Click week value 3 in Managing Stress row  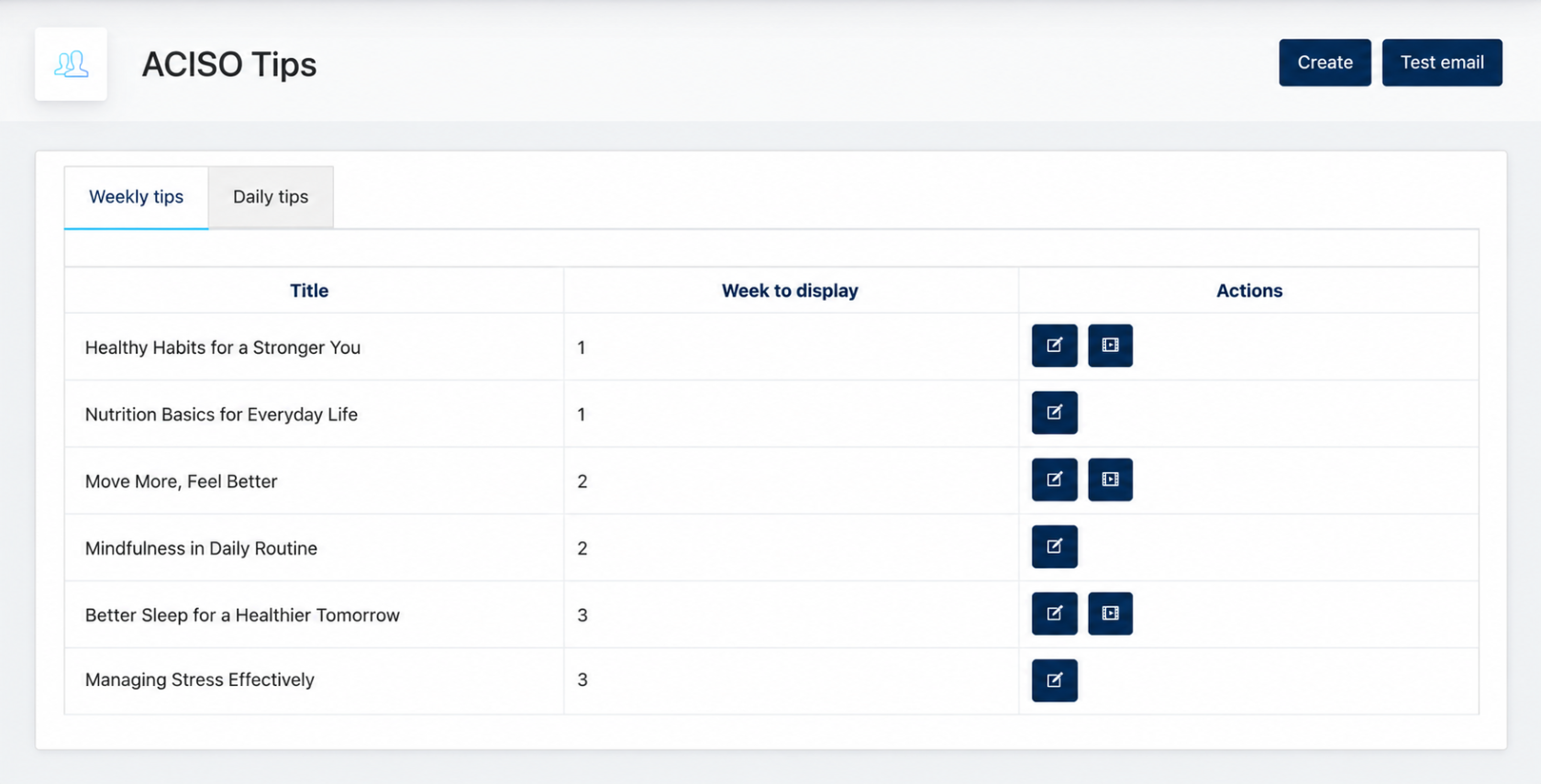pyautogui.click(x=582, y=679)
